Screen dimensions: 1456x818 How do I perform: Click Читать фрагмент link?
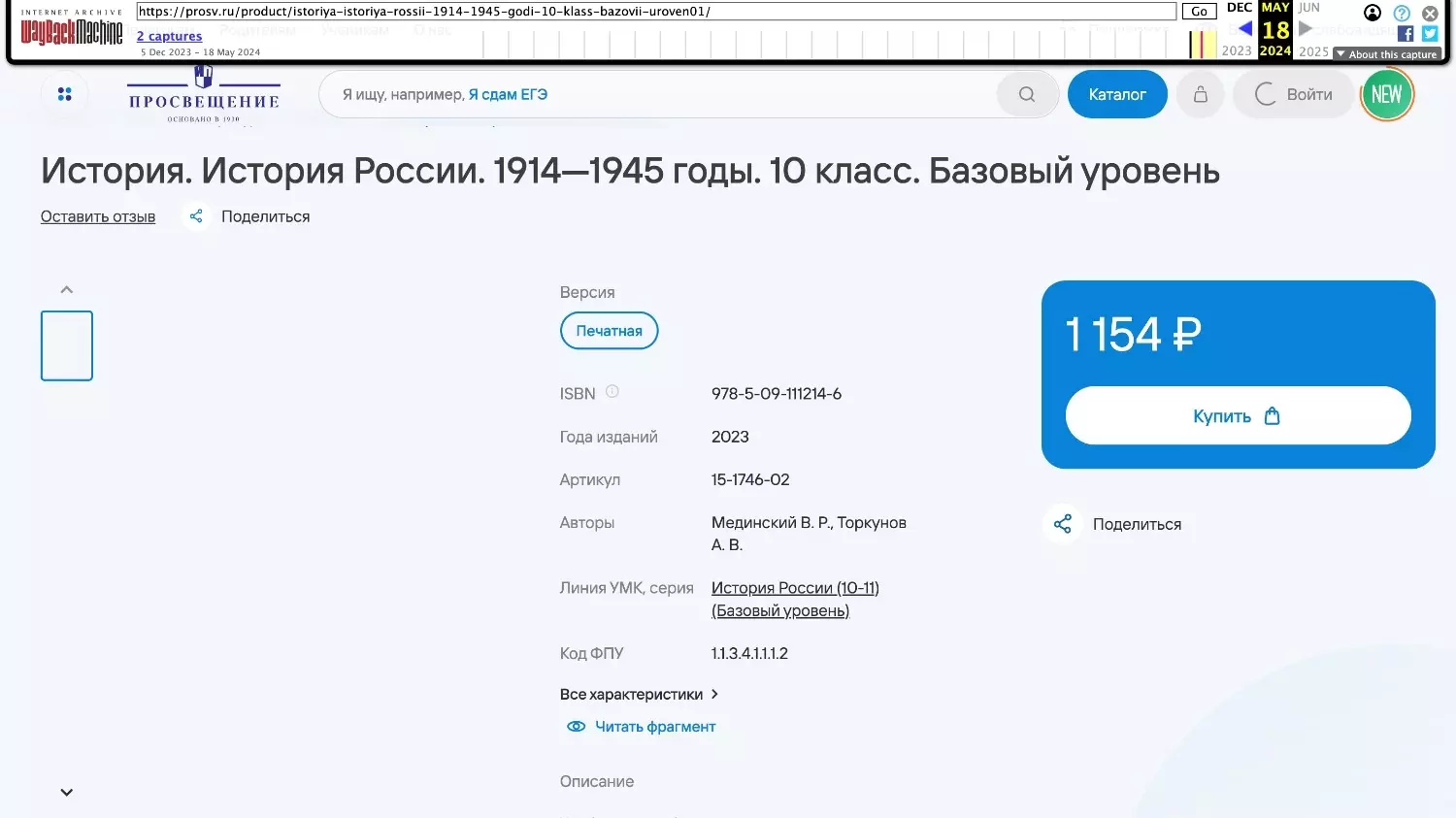(x=655, y=727)
